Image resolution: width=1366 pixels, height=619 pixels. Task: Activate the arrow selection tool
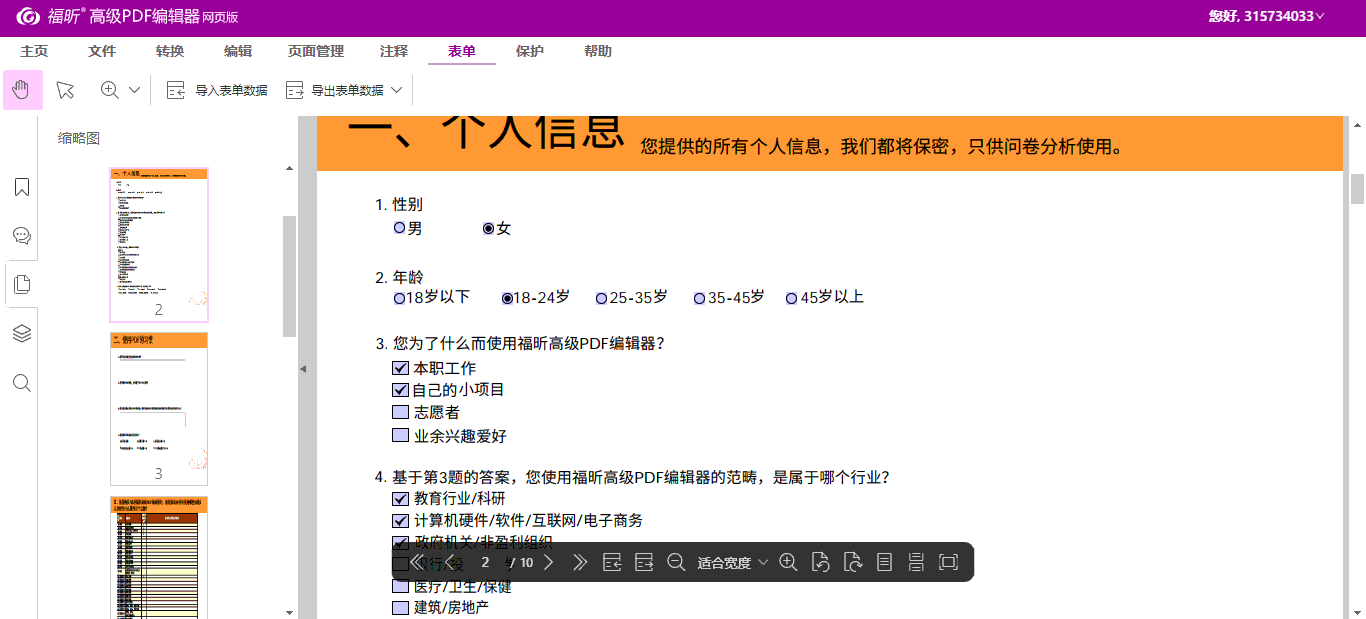[66, 90]
